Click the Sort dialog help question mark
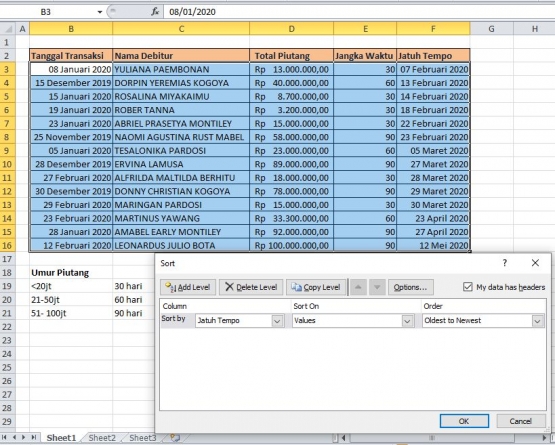 coord(504,263)
